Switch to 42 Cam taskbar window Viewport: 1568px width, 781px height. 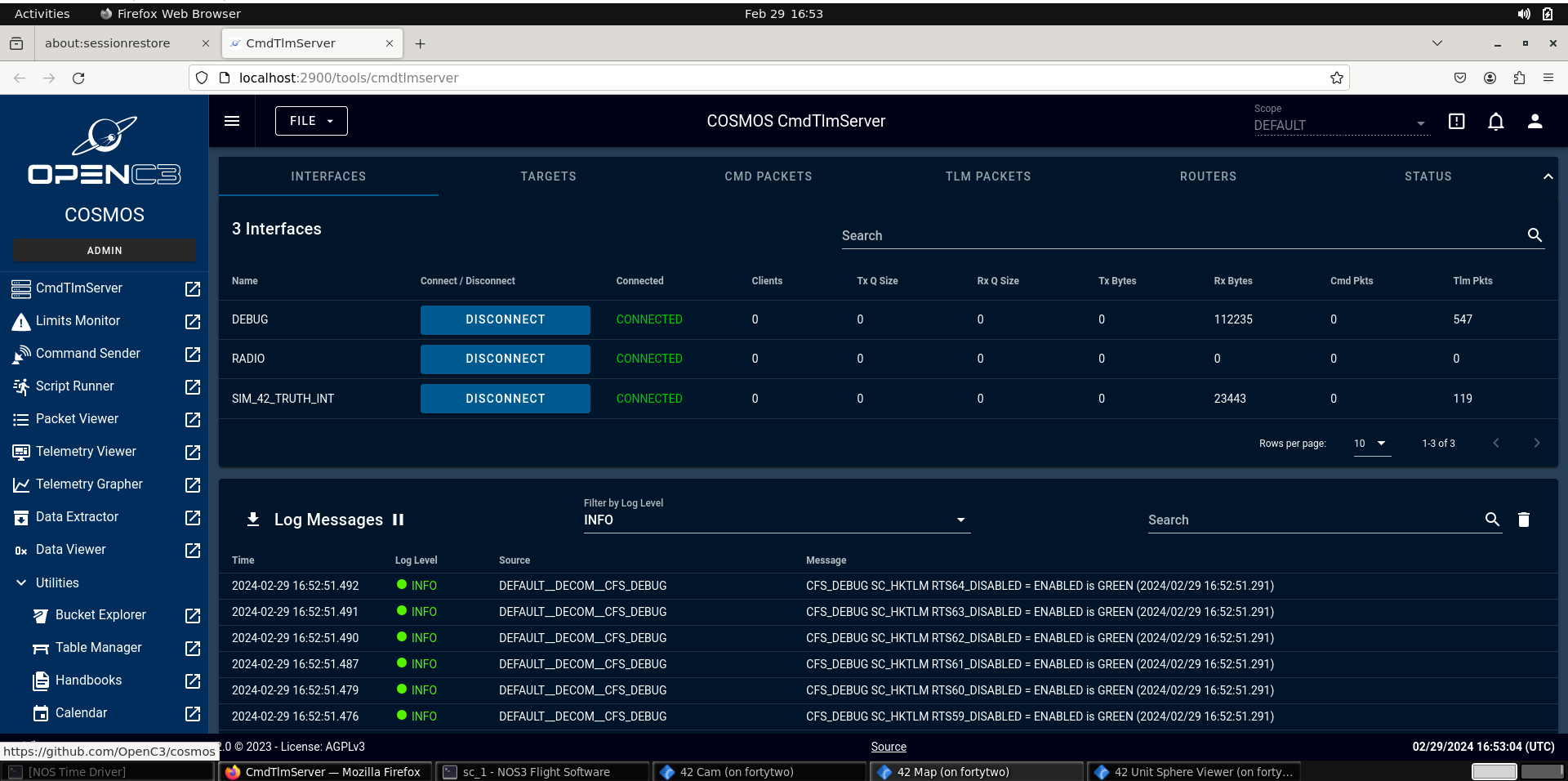tap(759, 771)
